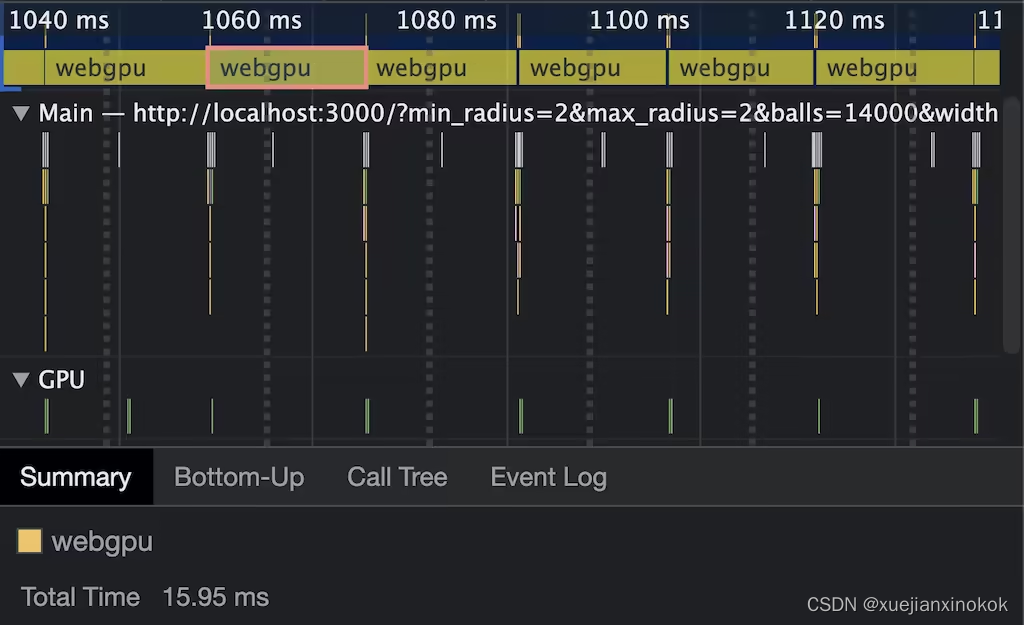
Task: Click the webgpu name in Summary panel
Action: pyautogui.click(x=102, y=541)
